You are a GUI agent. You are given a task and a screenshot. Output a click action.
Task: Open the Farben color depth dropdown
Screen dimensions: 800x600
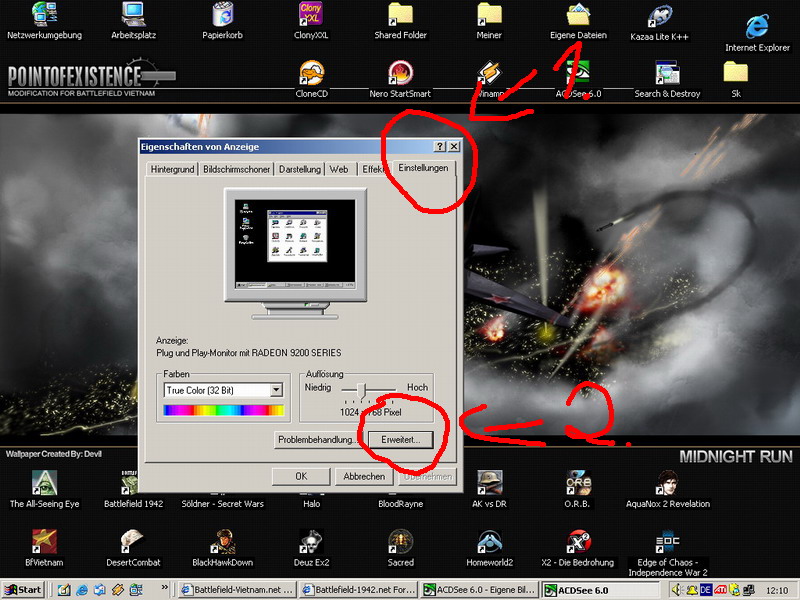pyautogui.click(x=276, y=390)
